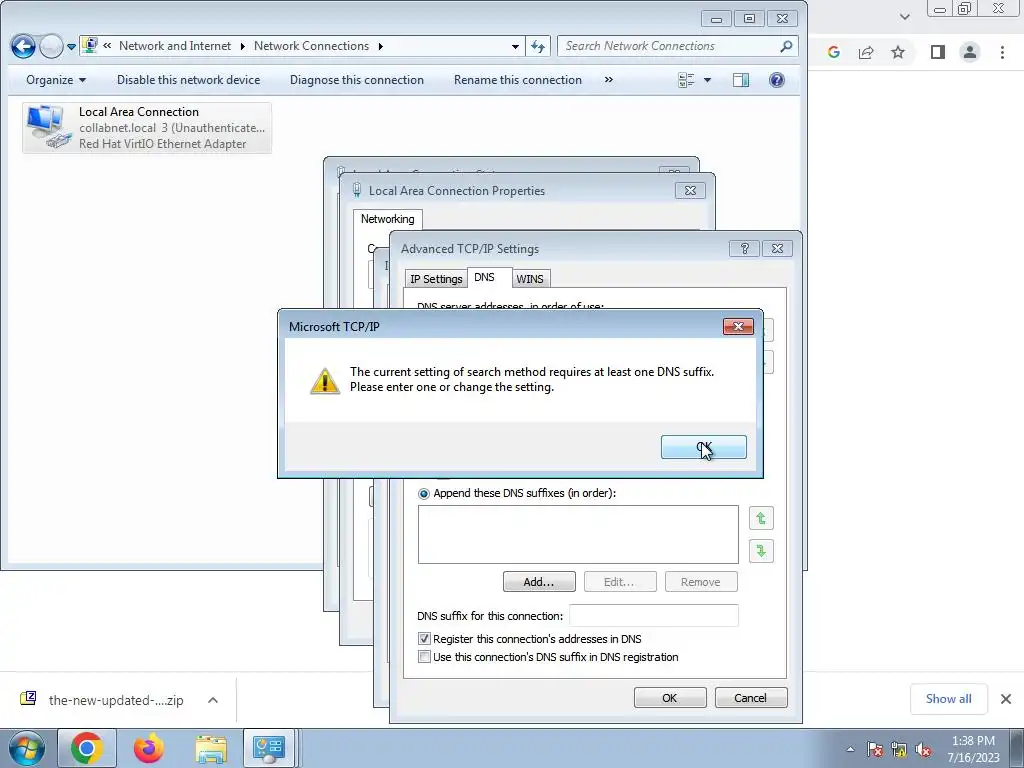1024x768 pixels.
Task: Click the Back arrow in Network Connections
Action: click(23, 46)
